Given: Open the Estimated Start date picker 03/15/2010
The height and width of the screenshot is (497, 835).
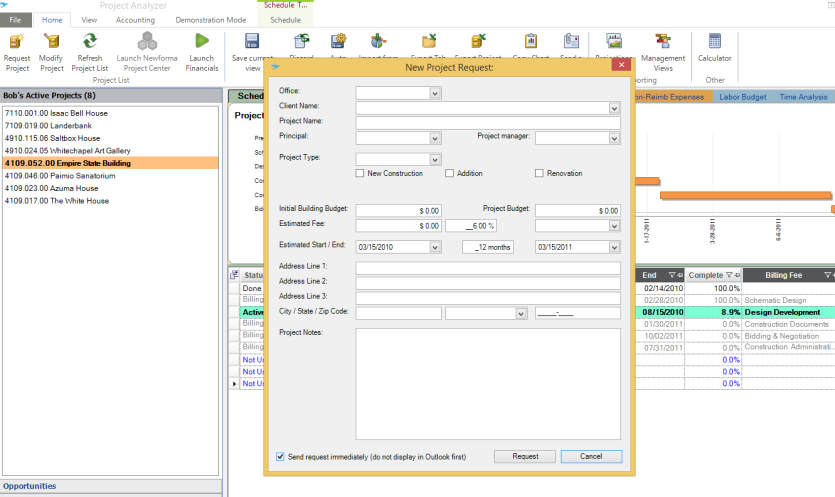Looking at the screenshot, I should point(435,247).
